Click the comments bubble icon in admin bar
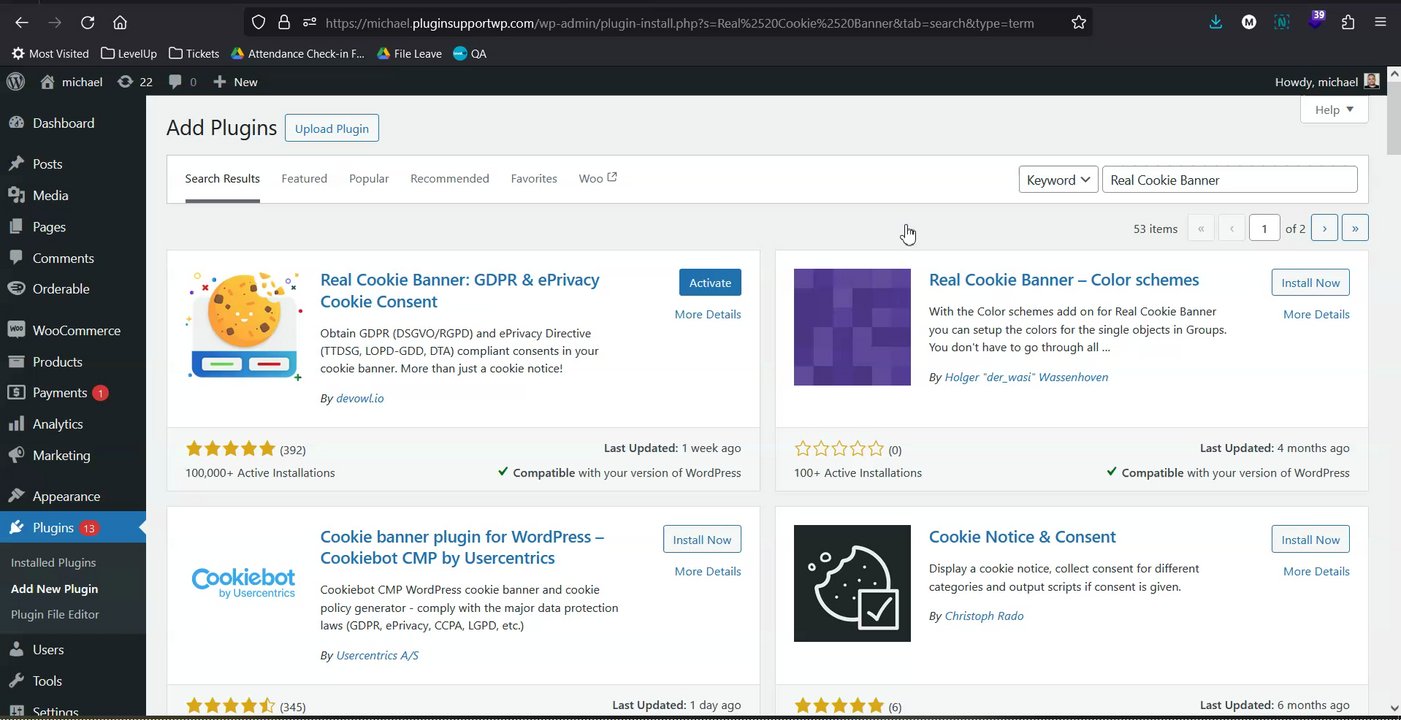This screenshot has width=1401, height=720. click(176, 82)
